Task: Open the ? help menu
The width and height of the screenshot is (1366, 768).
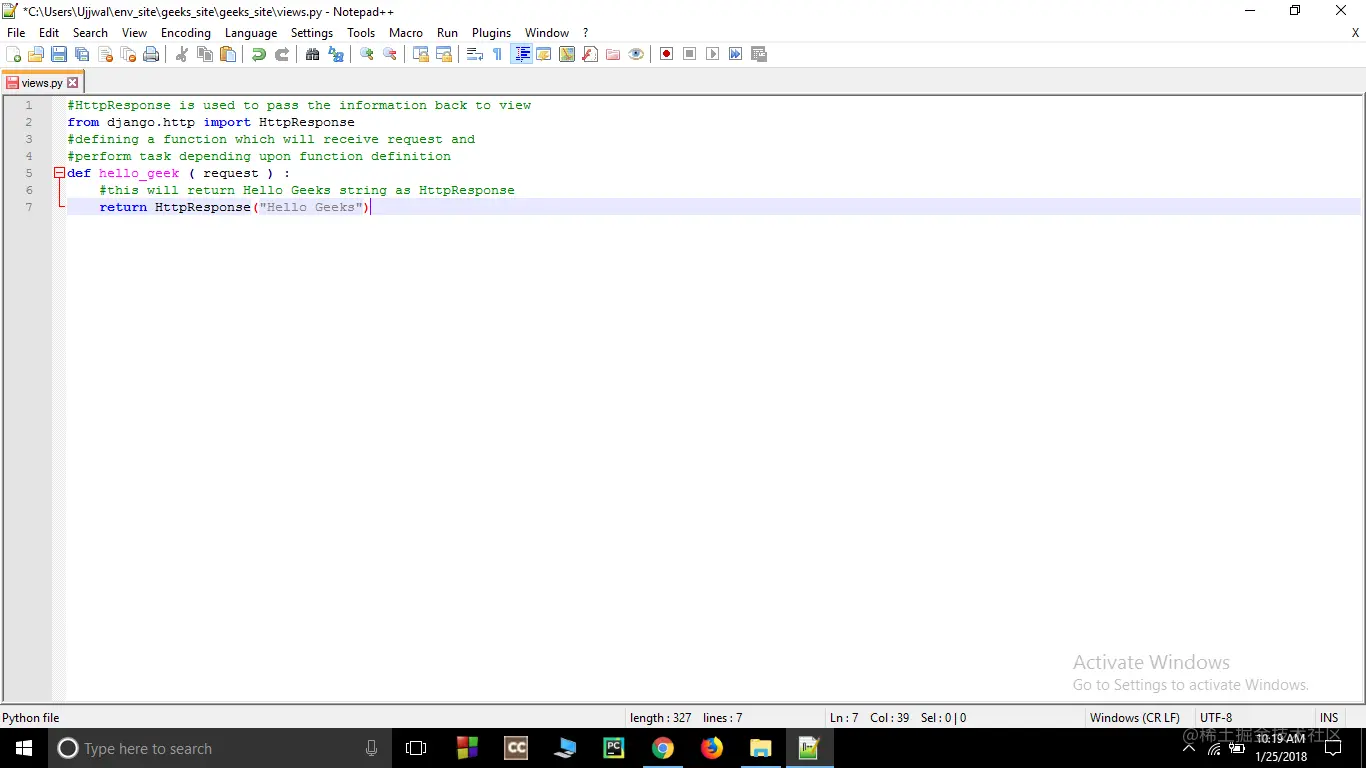Action: point(586,32)
